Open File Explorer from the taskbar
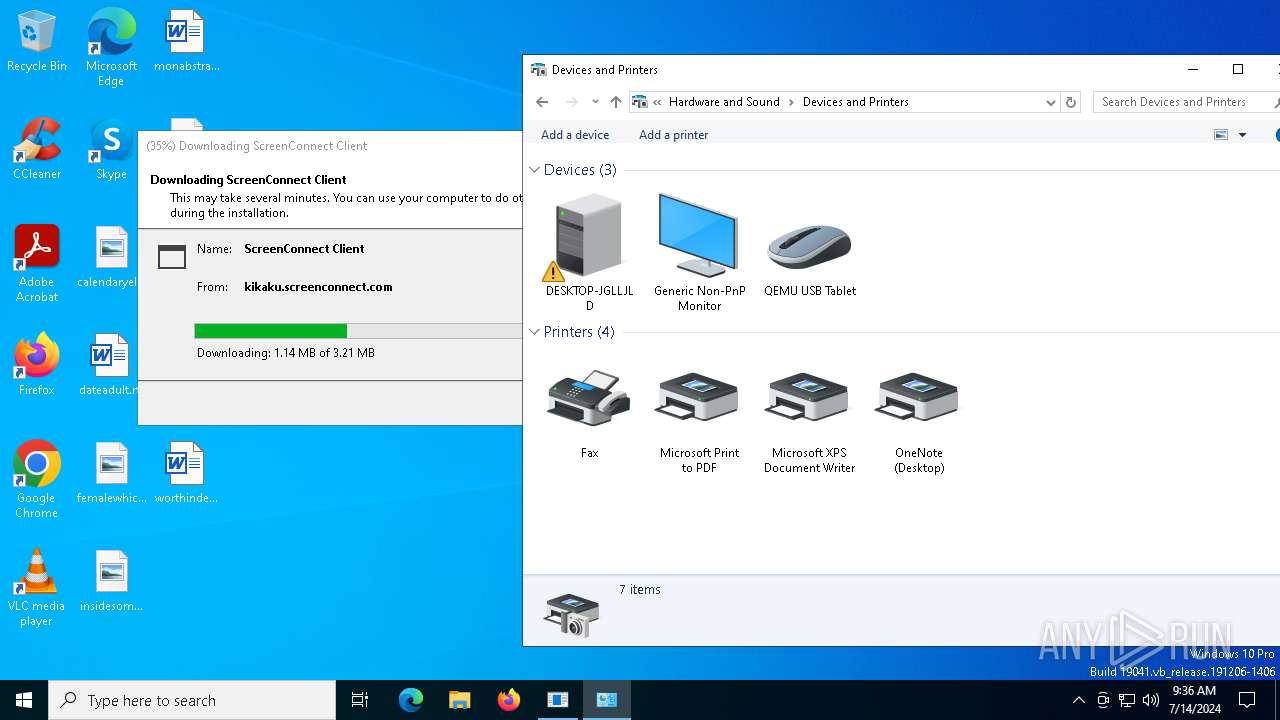1280x720 pixels. pos(460,700)
